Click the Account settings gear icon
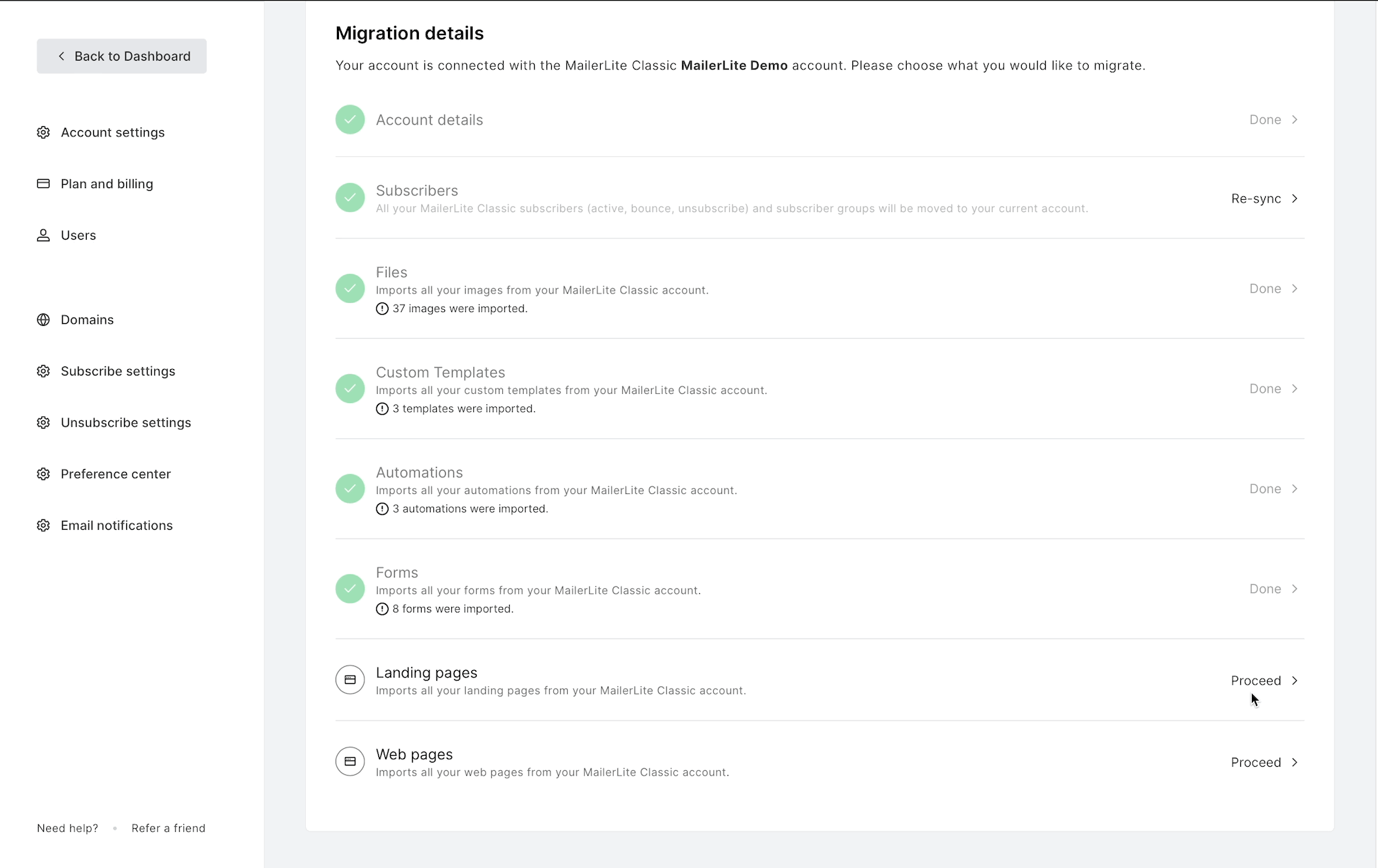Image resolution: width=1378 pixels, height=868 pixels. 43,132
